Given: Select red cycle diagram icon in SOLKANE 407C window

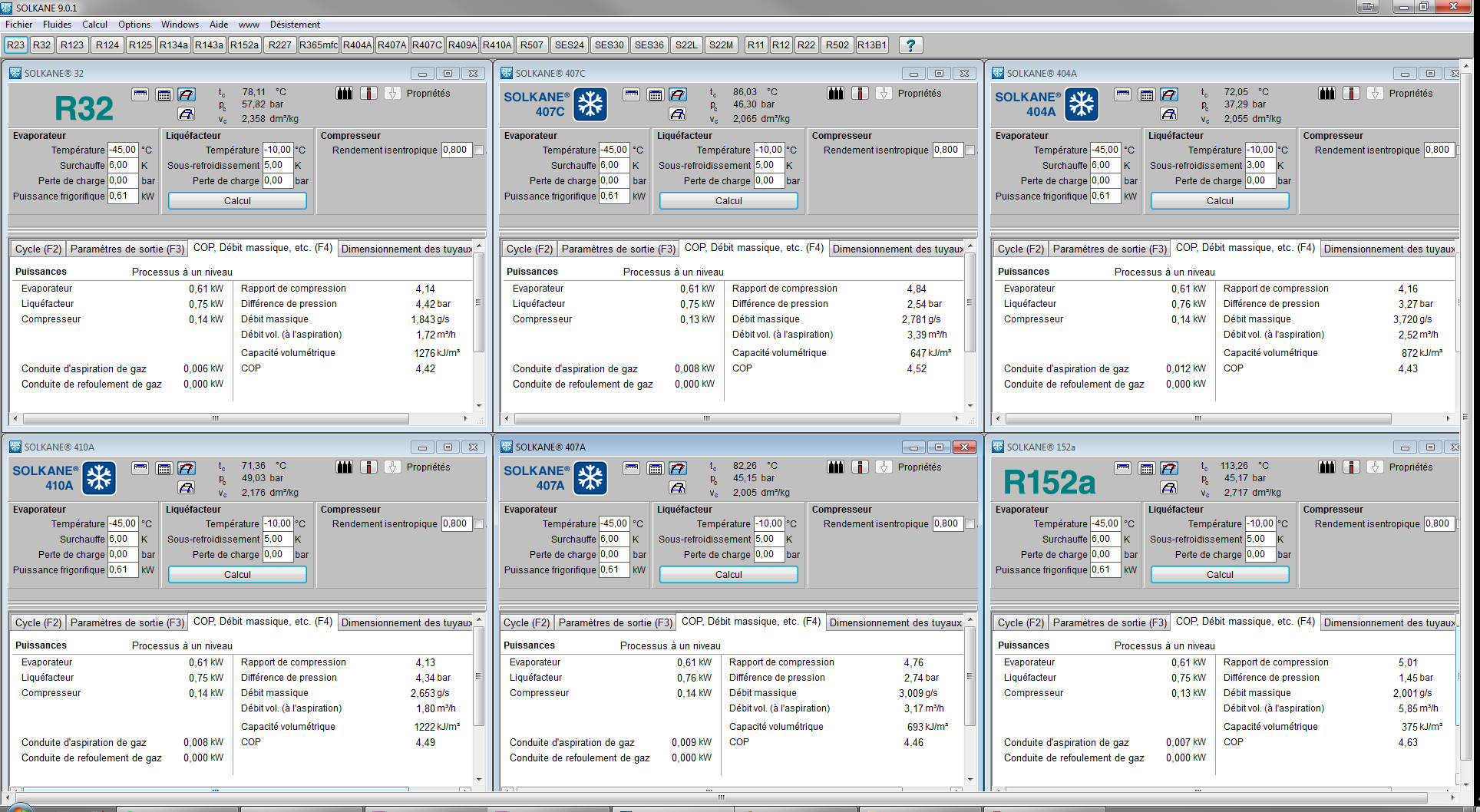Looking at the screenshot, I should (678, 94).
